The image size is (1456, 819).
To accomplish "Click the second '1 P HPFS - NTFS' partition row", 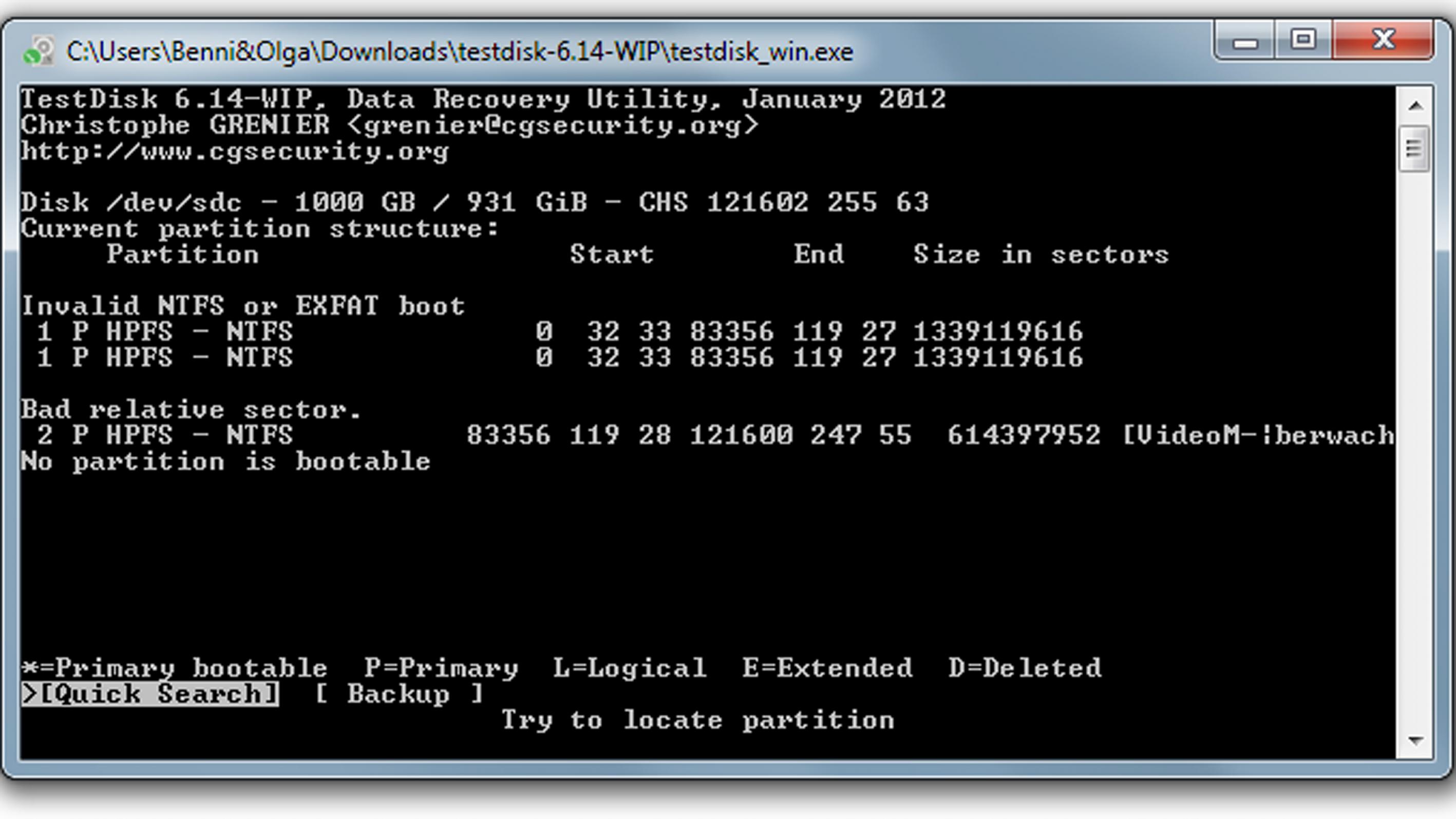I will pyautogui.click(x=164, y=358).
